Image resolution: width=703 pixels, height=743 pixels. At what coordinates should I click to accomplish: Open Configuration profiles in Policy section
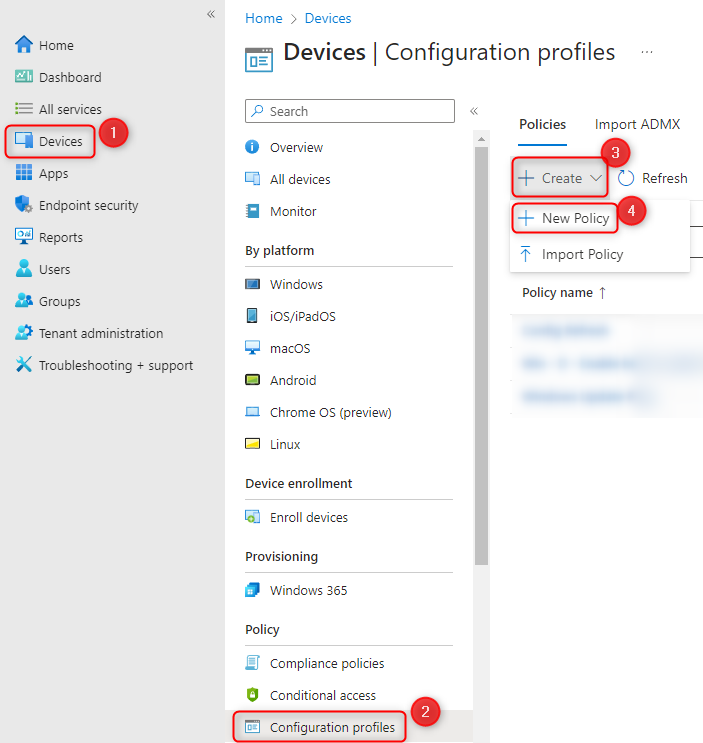point(332,727)
